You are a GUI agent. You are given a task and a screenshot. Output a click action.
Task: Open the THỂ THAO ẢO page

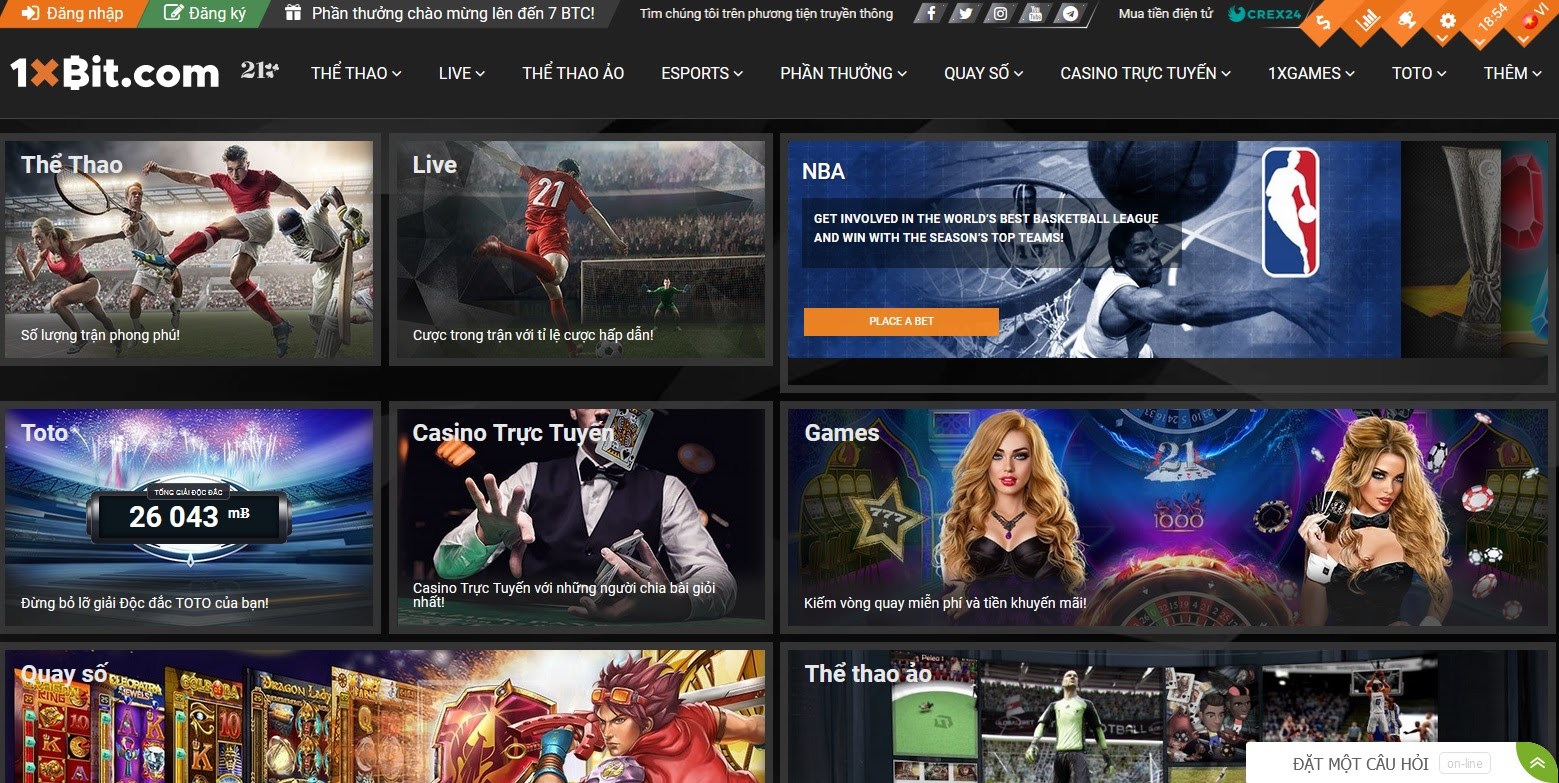[573, 73]
